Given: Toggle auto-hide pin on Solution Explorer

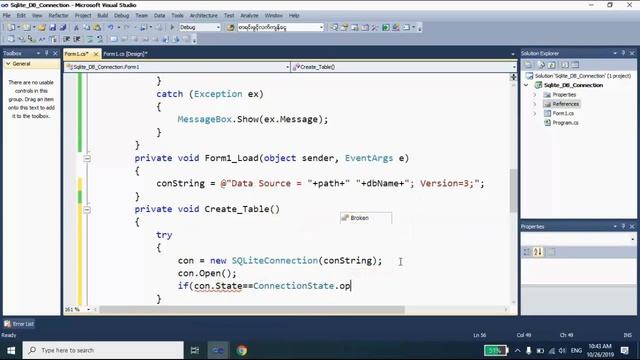Looking at the screenshot, I should tap(623, 53).
